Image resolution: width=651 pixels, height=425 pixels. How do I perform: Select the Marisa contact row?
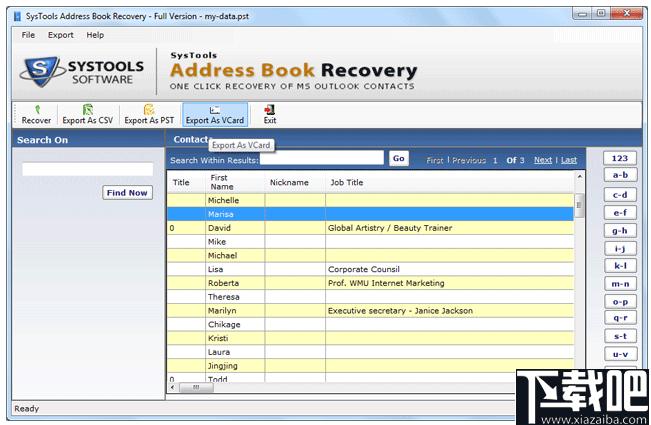pos(371,214)
